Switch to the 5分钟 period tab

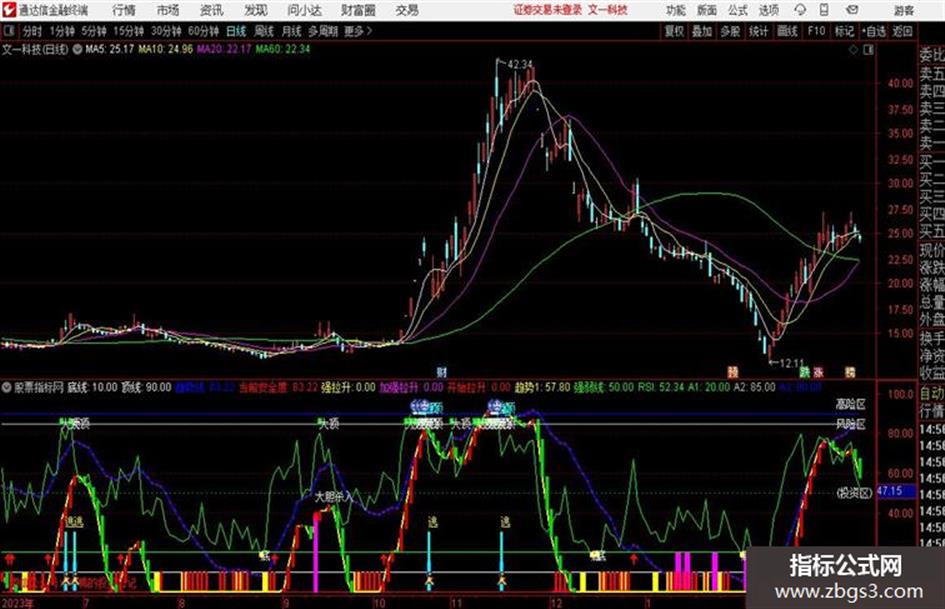(93, 31)
